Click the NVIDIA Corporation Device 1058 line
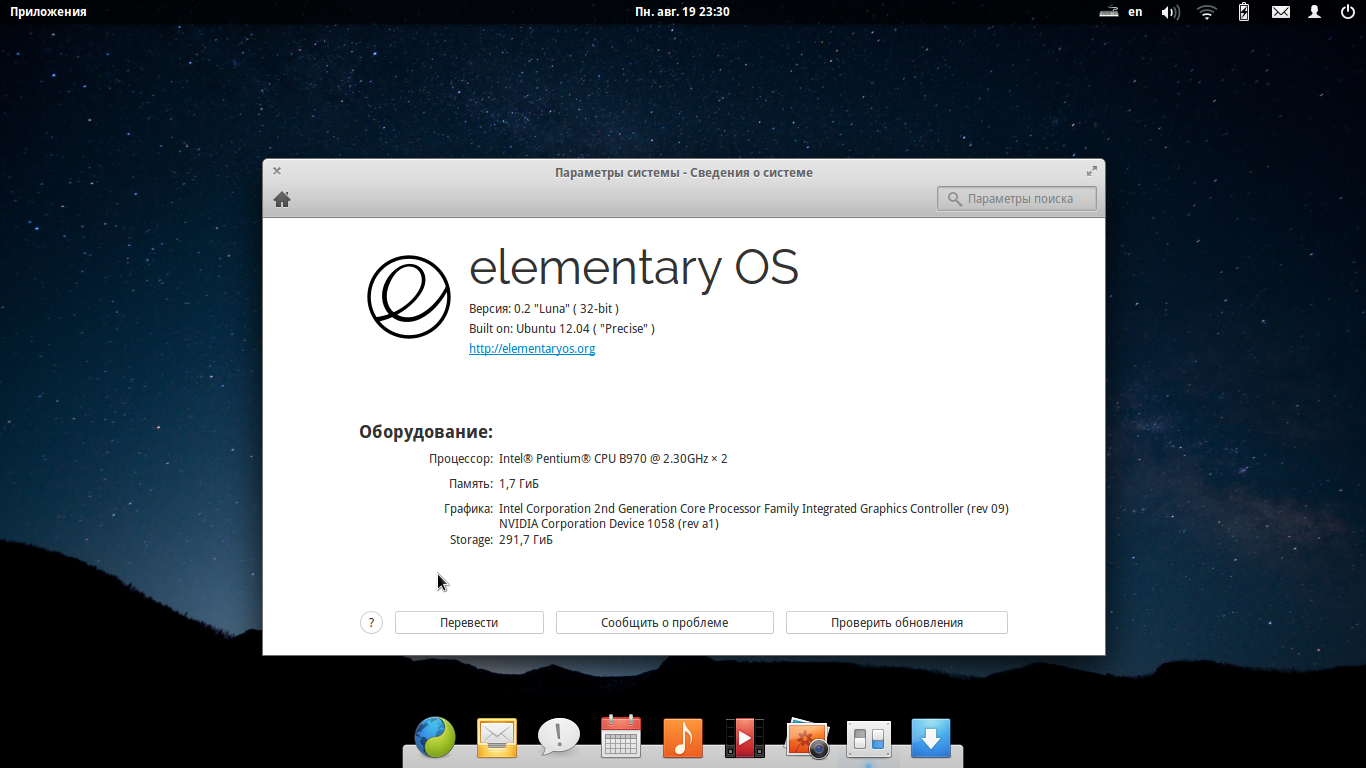The height and width of the screenshot is (768, 1366). [x=609, y=524]
